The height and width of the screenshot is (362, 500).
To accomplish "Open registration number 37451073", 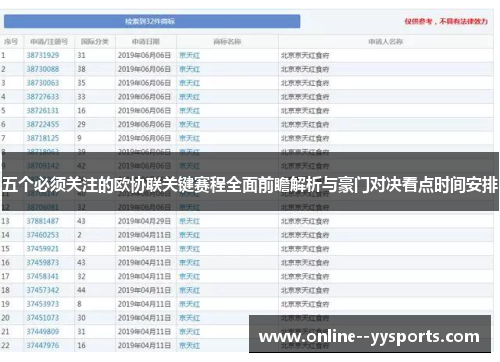I will pyautogui.click(x=43, y=318).
